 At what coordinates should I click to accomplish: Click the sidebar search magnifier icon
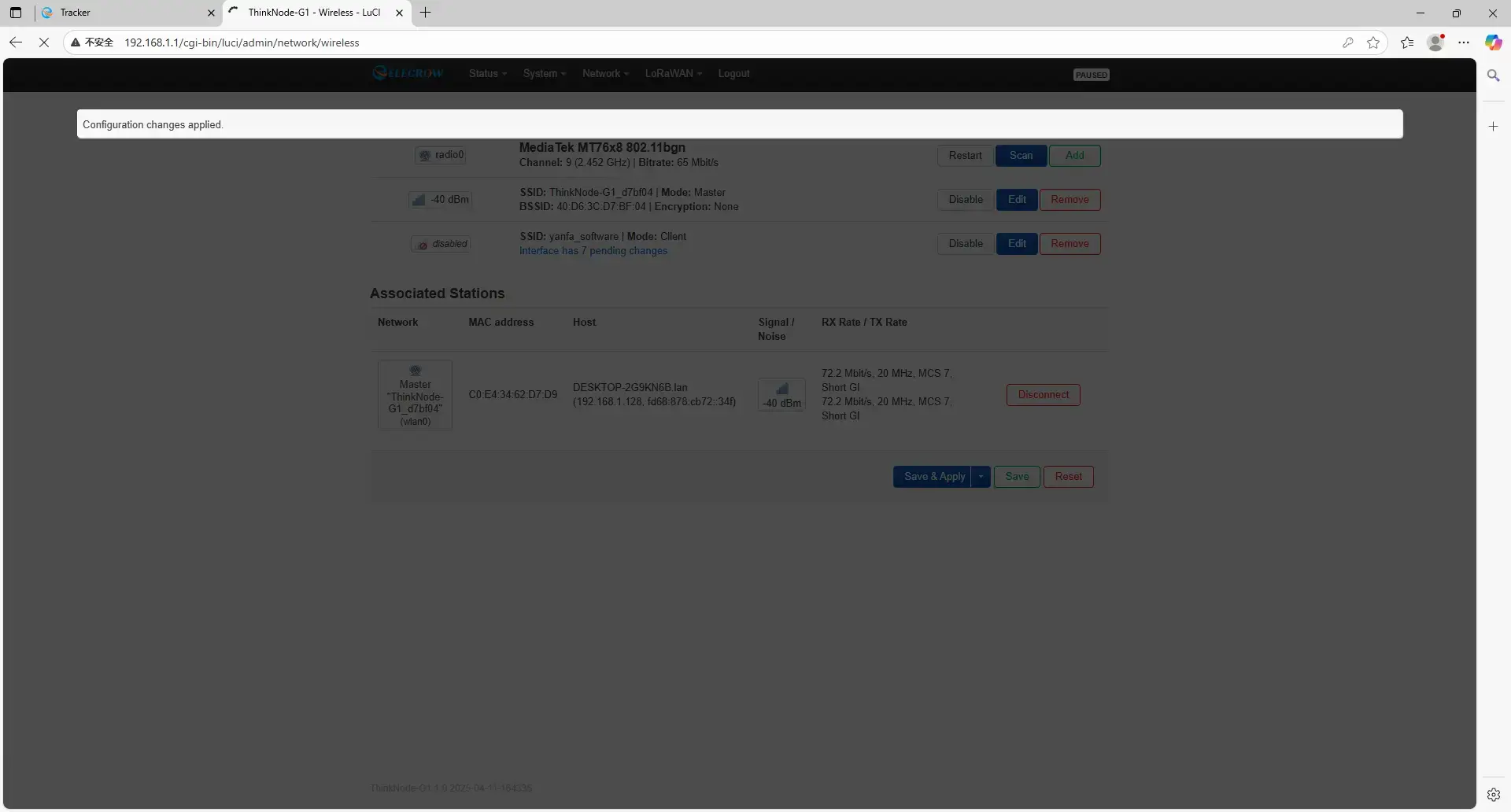pos(1493,76)
